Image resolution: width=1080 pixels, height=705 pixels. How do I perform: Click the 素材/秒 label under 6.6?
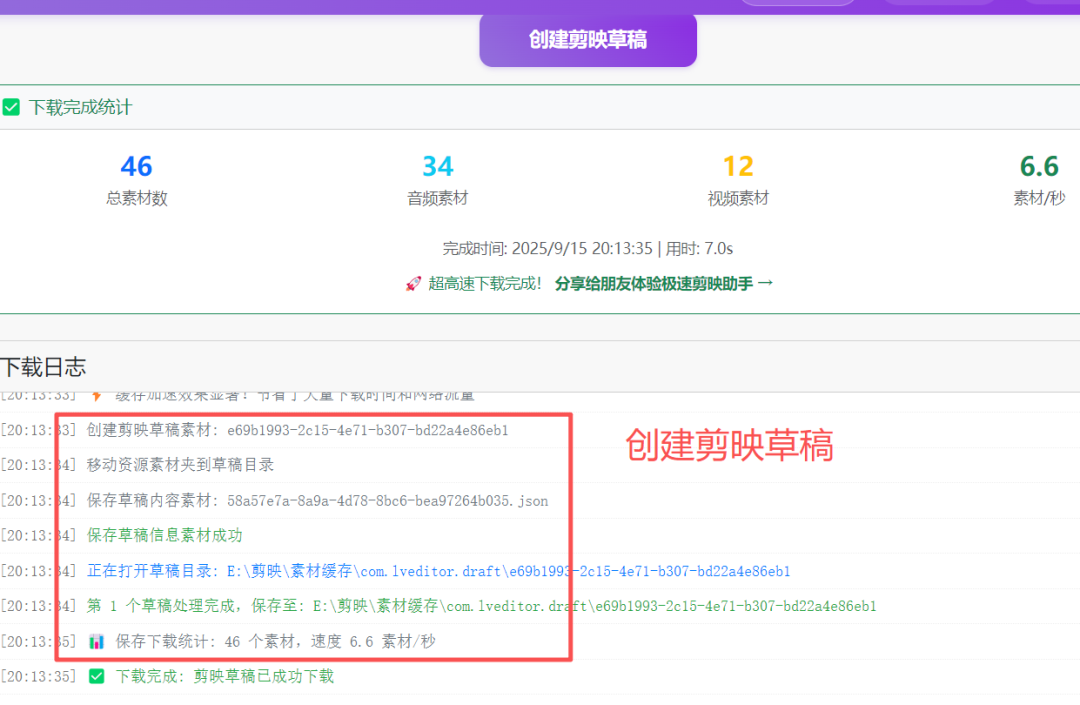pyautogui.click(x=1039, y=198)
